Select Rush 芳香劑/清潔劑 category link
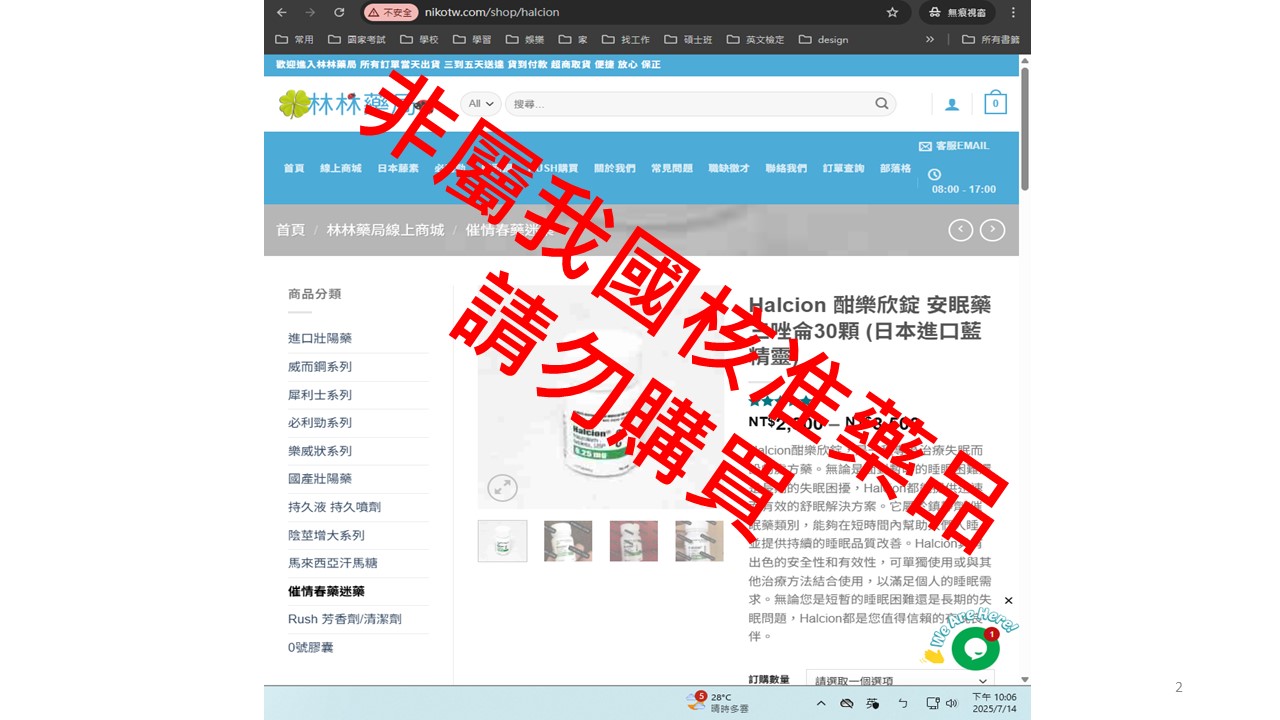 [x=345, y=619]
